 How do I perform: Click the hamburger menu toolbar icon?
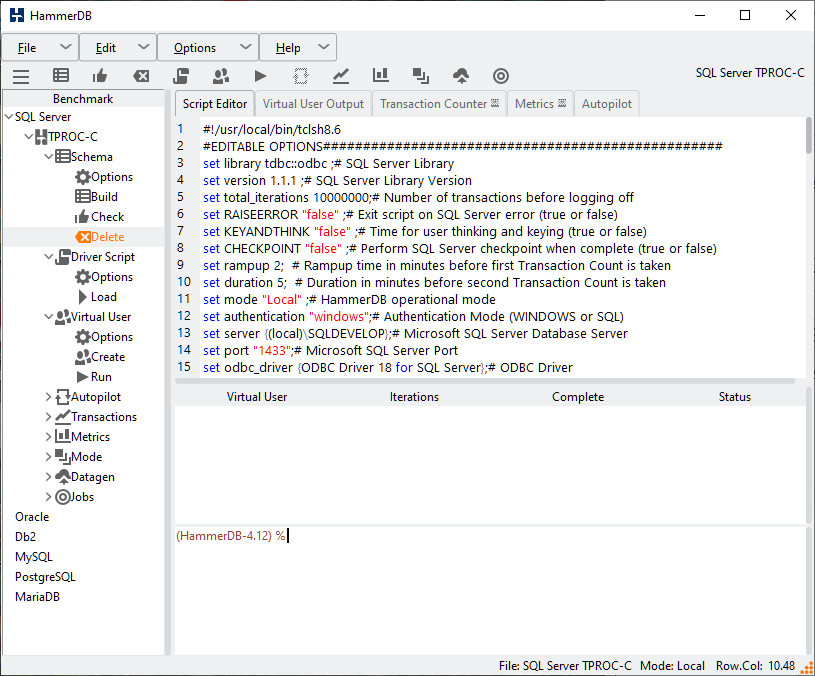tap(21, 76)
